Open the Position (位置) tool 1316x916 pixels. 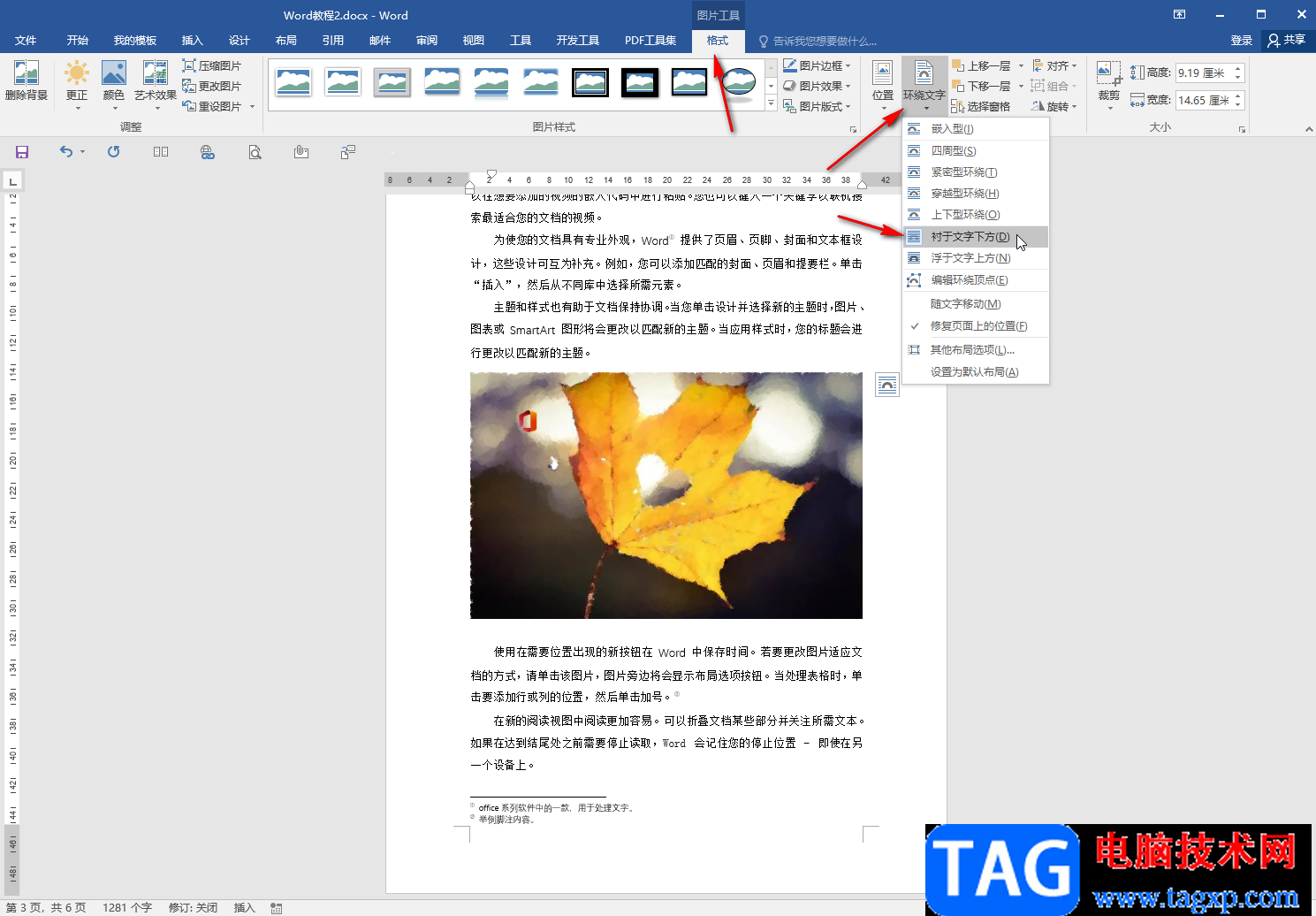883,85
